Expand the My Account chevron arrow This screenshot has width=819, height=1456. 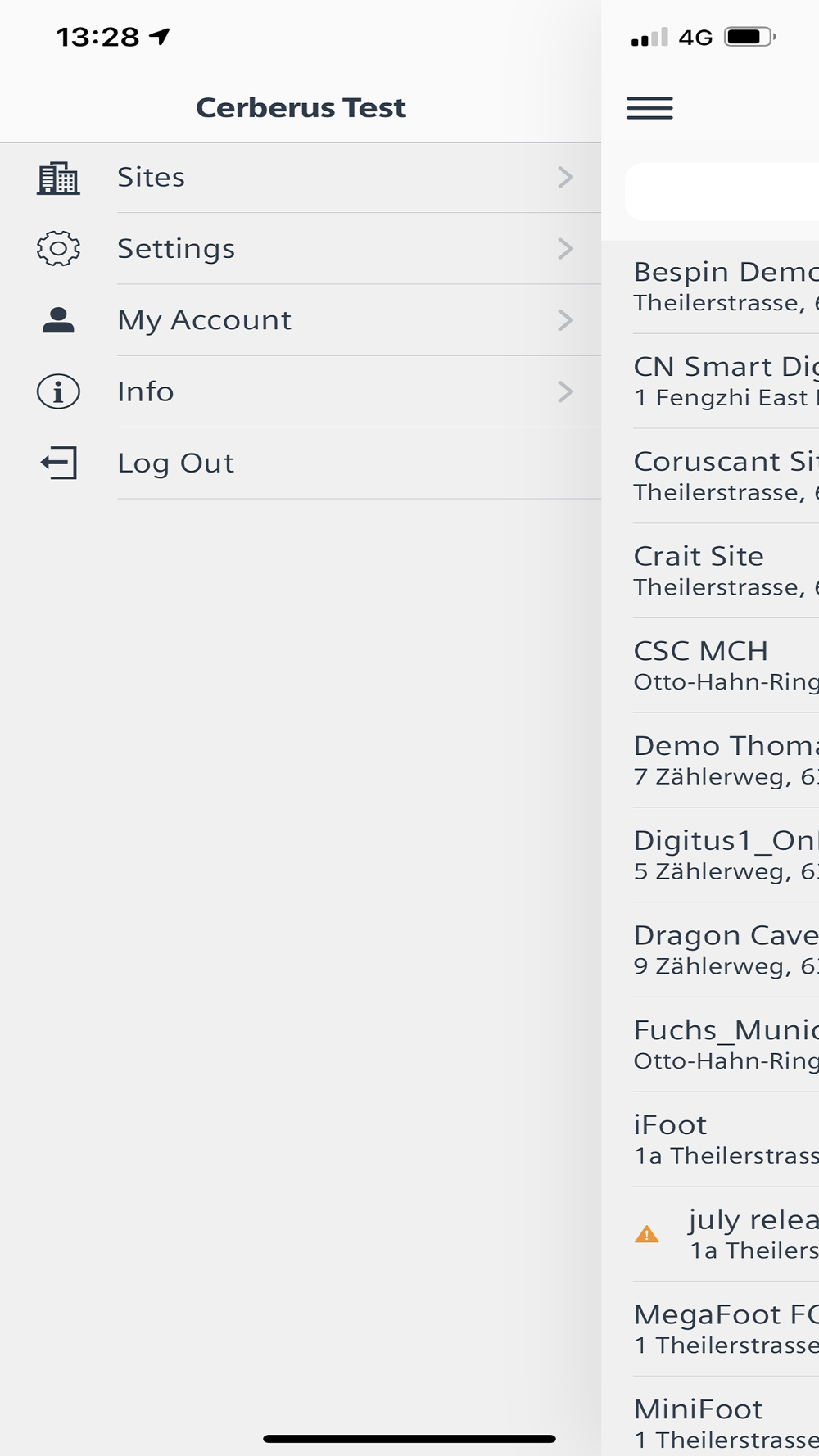pos(565,320)
